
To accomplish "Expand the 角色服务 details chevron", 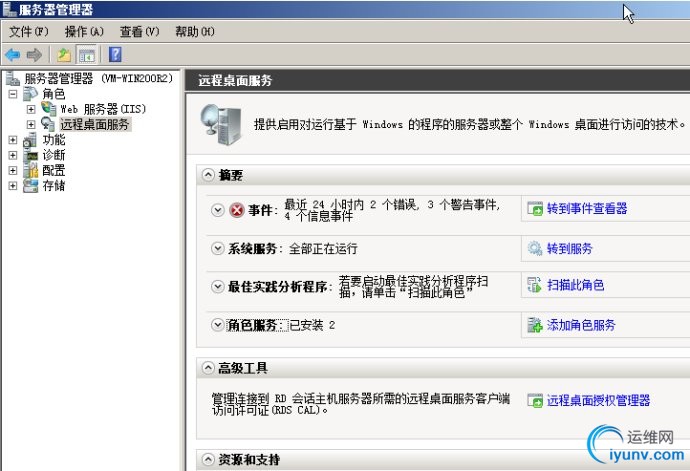I will [217, 325].
